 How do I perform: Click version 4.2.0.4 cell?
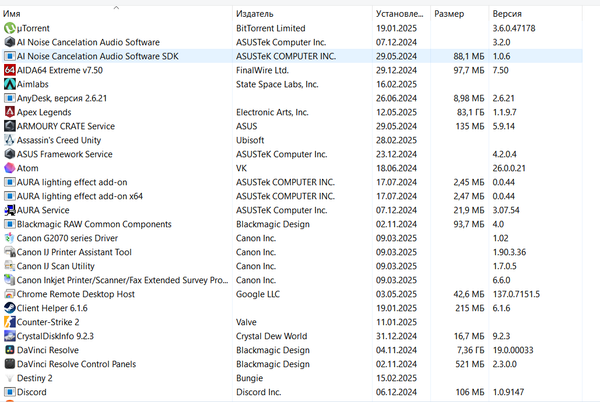504,154
